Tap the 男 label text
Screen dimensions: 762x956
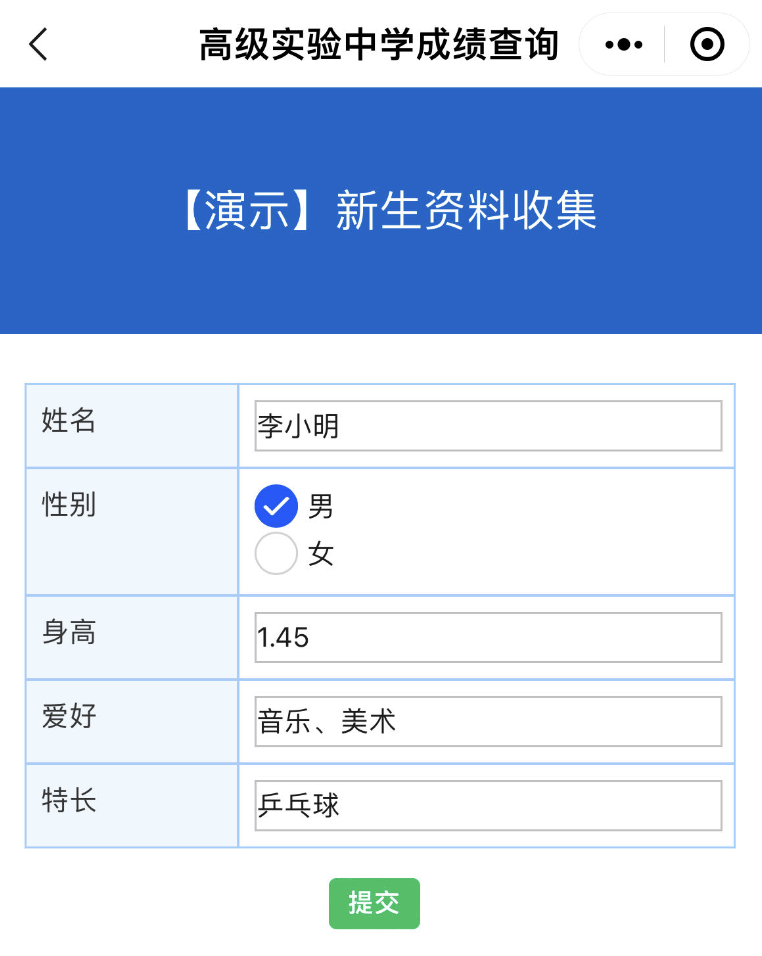coord(321,506)
